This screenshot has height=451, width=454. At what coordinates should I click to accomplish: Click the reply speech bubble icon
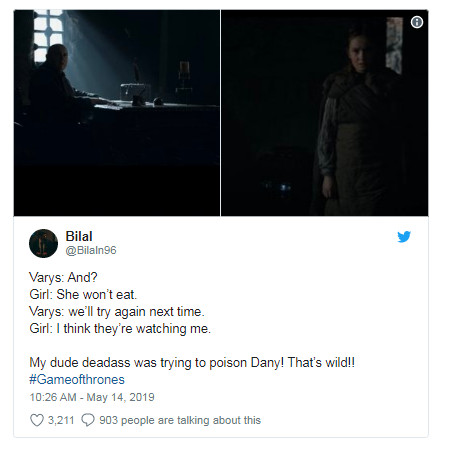[x=88, y=420]
